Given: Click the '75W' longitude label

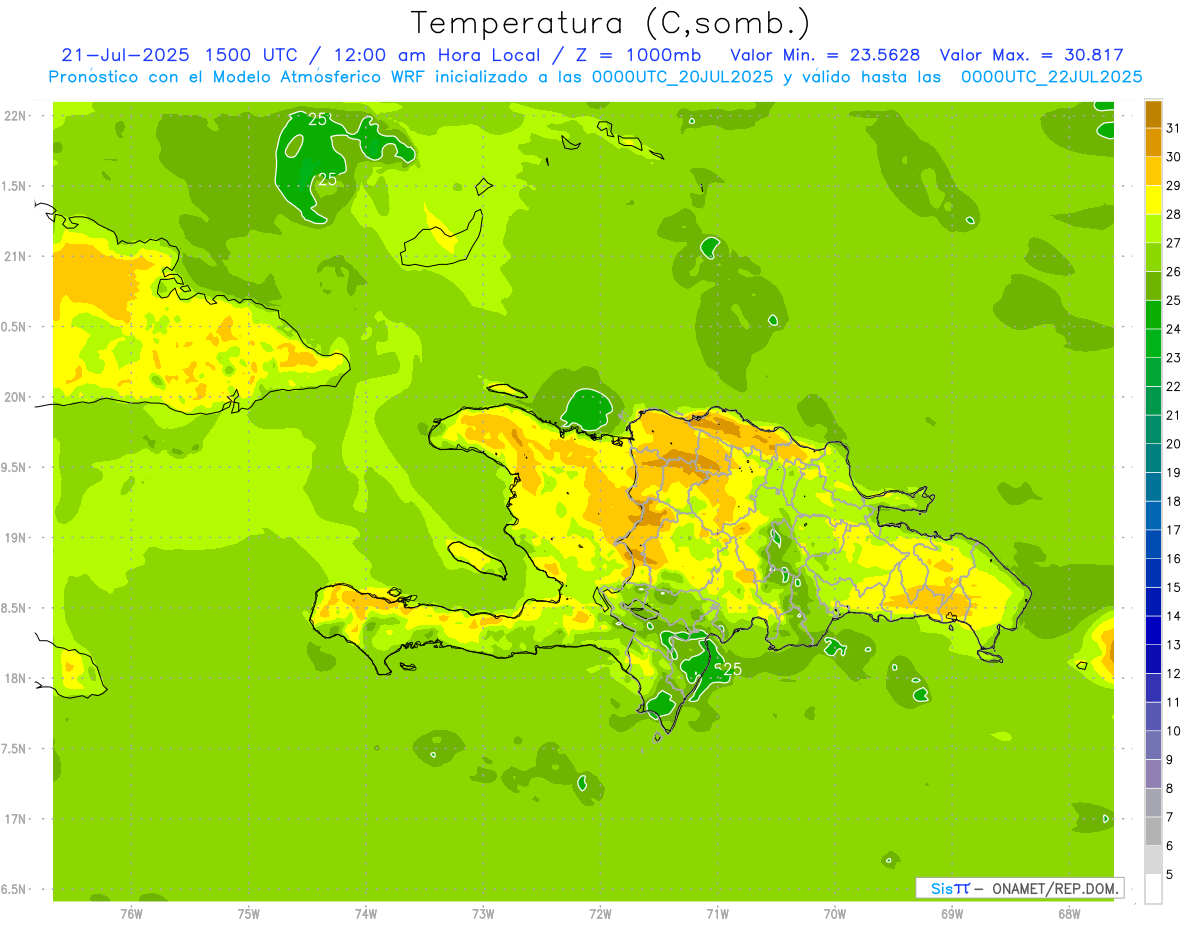Looking at the screenshot, I should point(249,913).
